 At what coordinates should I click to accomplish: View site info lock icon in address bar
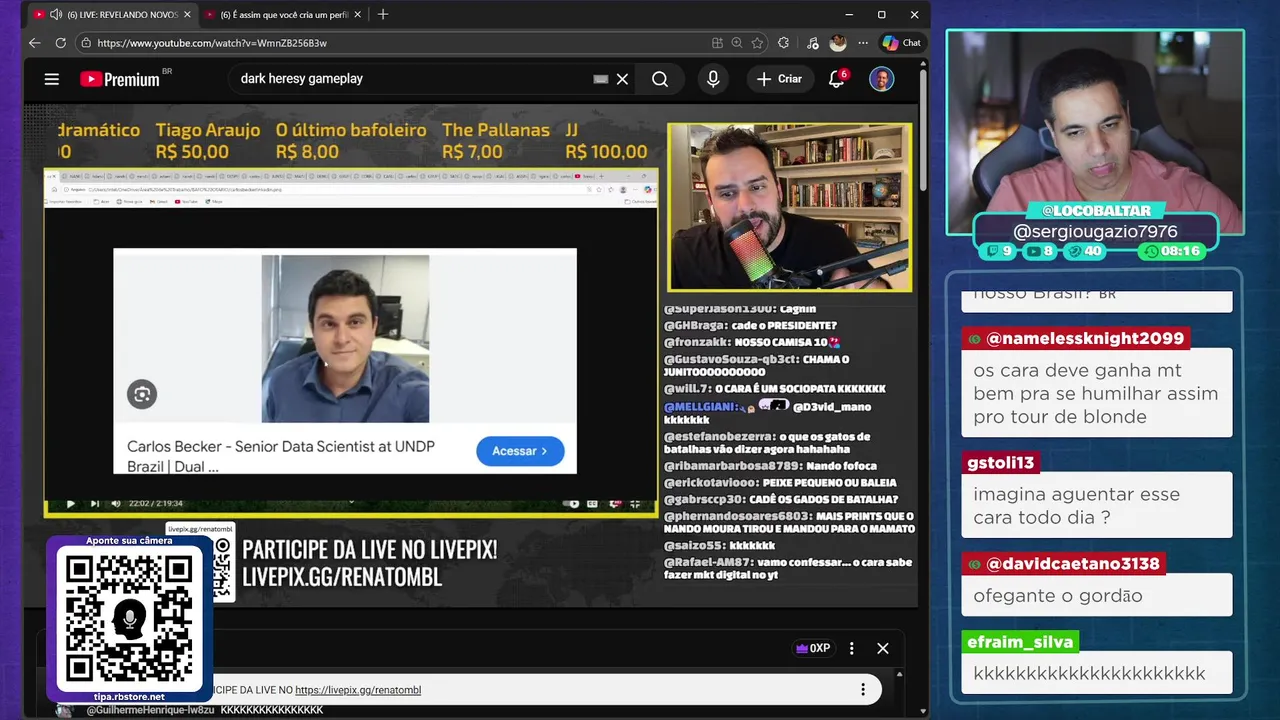(86, 43)
